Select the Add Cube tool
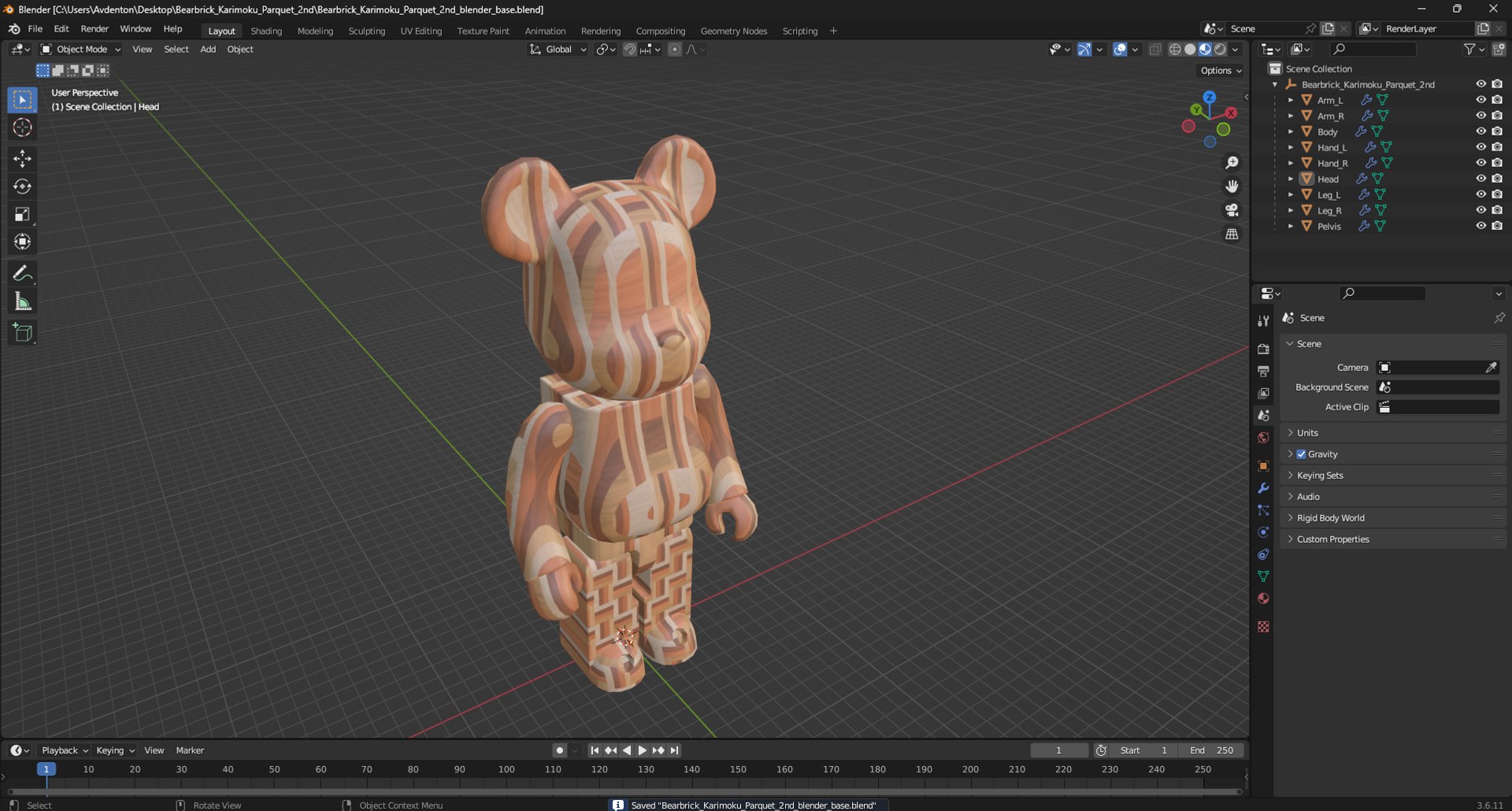The height and width of the screenshot is (811, 1512). [x=22, y=333]
